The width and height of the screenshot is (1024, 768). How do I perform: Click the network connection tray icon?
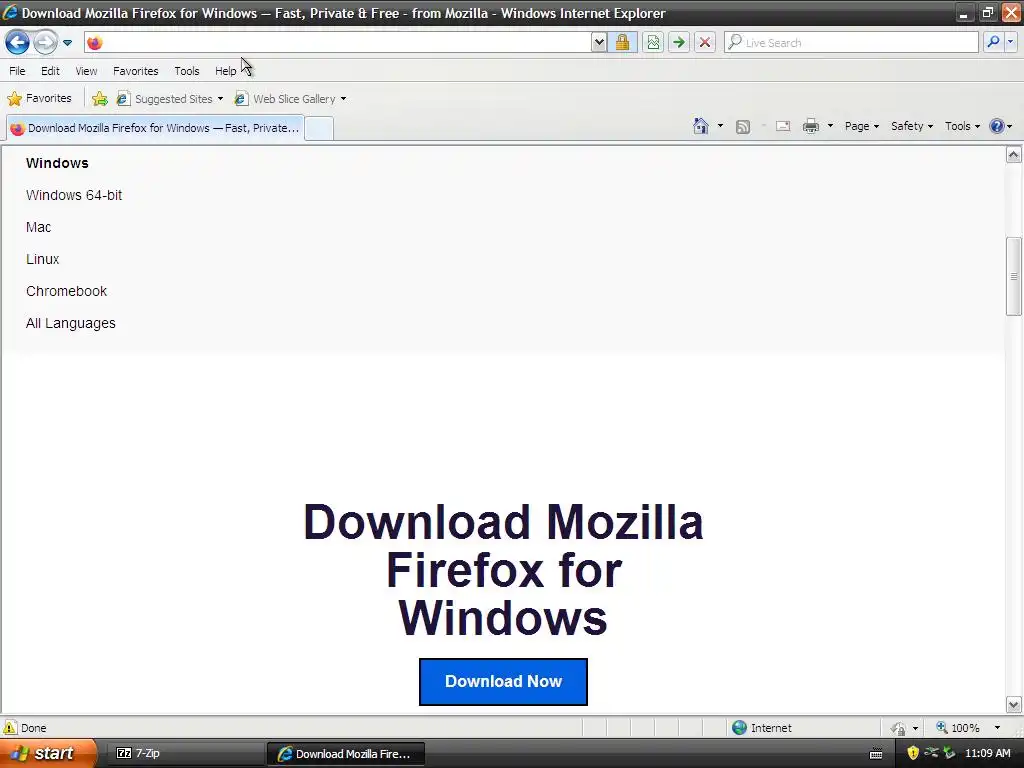(x=931, y=754)
